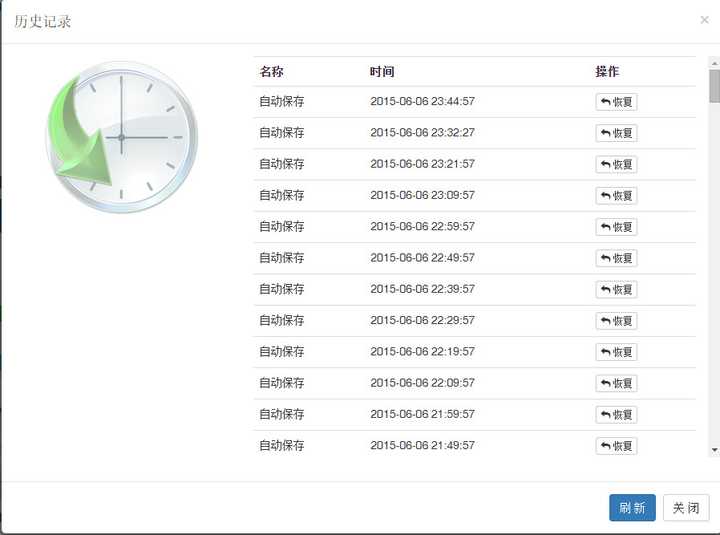Select timestamp 2015-06-06 21:59:57
This screenshot has width=720, height=535.
click(x=422, y=413)
